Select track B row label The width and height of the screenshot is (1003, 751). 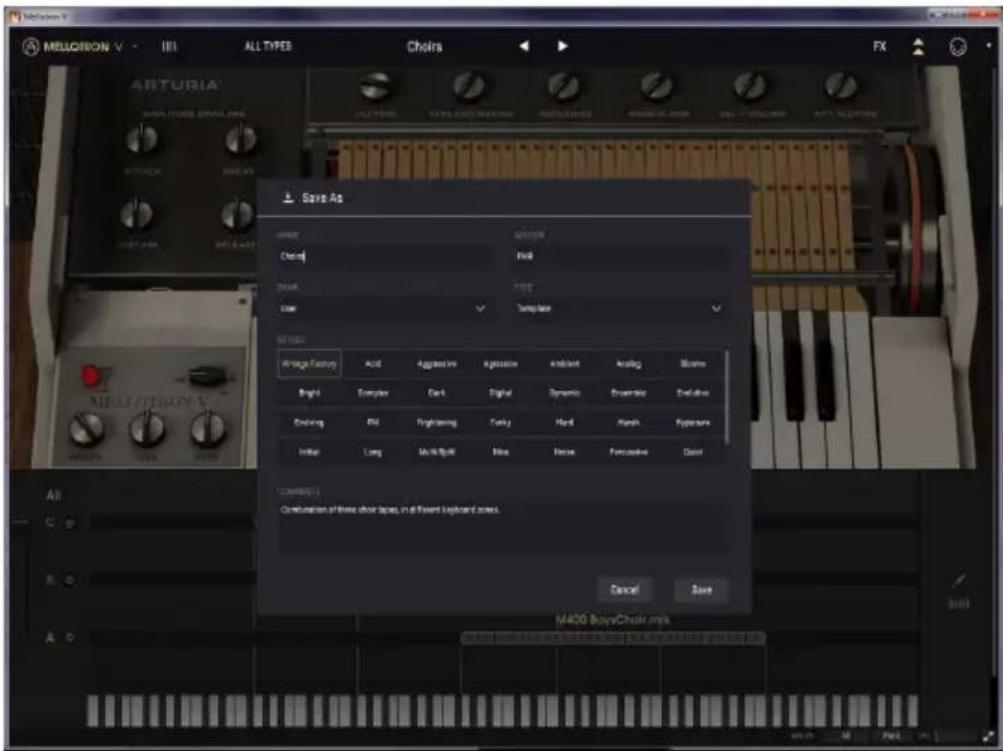click(50, 580)
